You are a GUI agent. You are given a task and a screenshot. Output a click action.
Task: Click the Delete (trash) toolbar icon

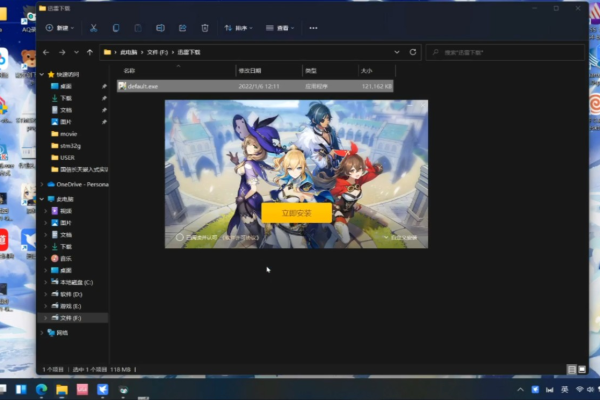[x=205, y=28]
